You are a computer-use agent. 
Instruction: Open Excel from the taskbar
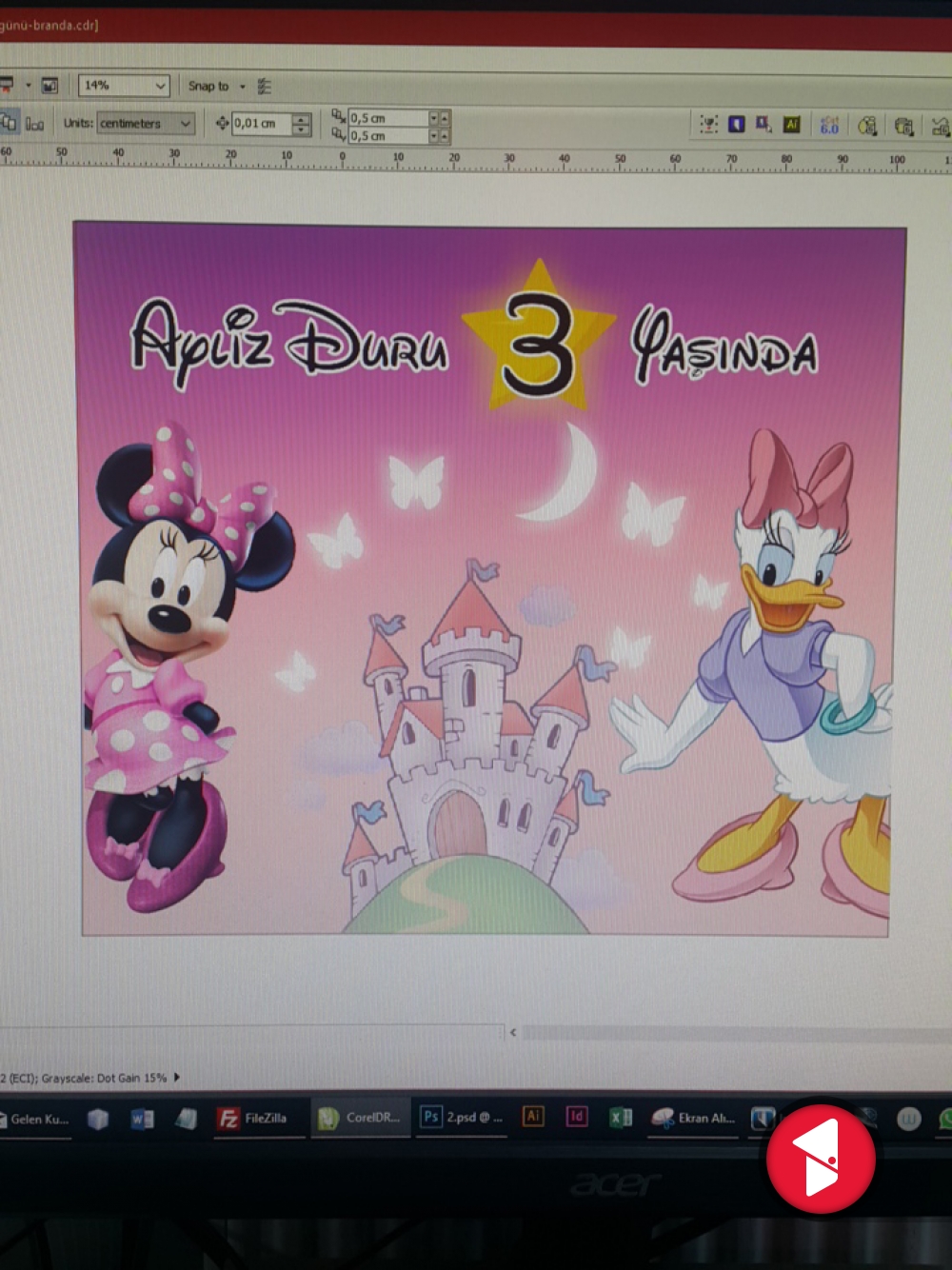[621, 1117]
